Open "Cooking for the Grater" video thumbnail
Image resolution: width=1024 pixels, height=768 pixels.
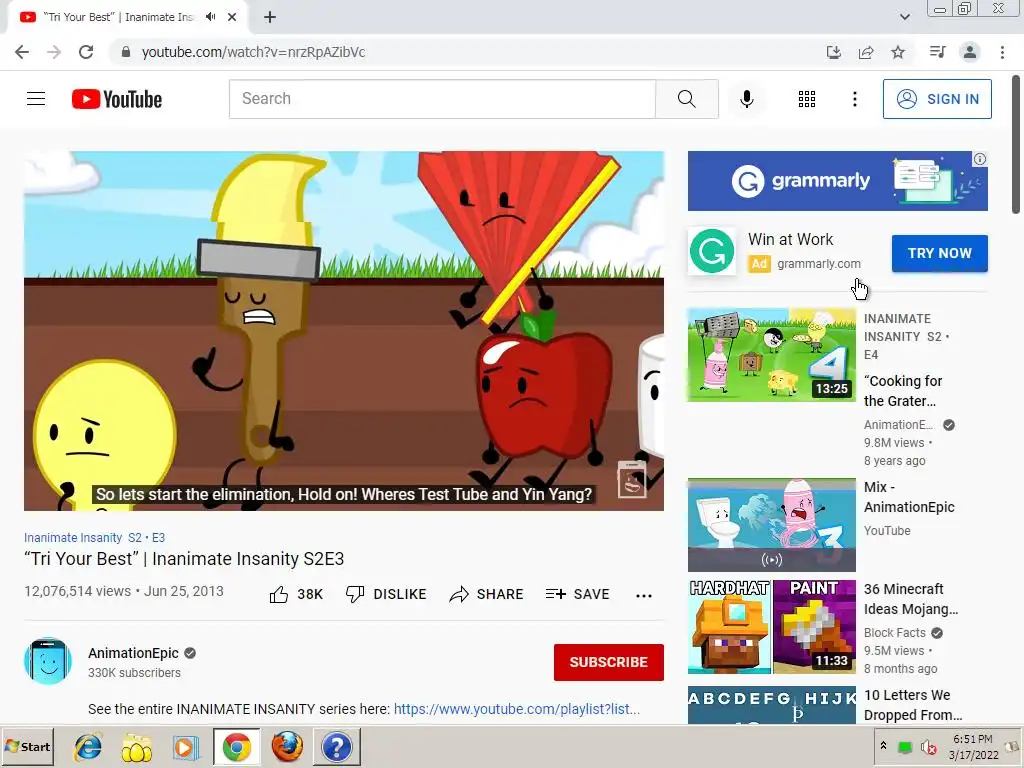771,355
